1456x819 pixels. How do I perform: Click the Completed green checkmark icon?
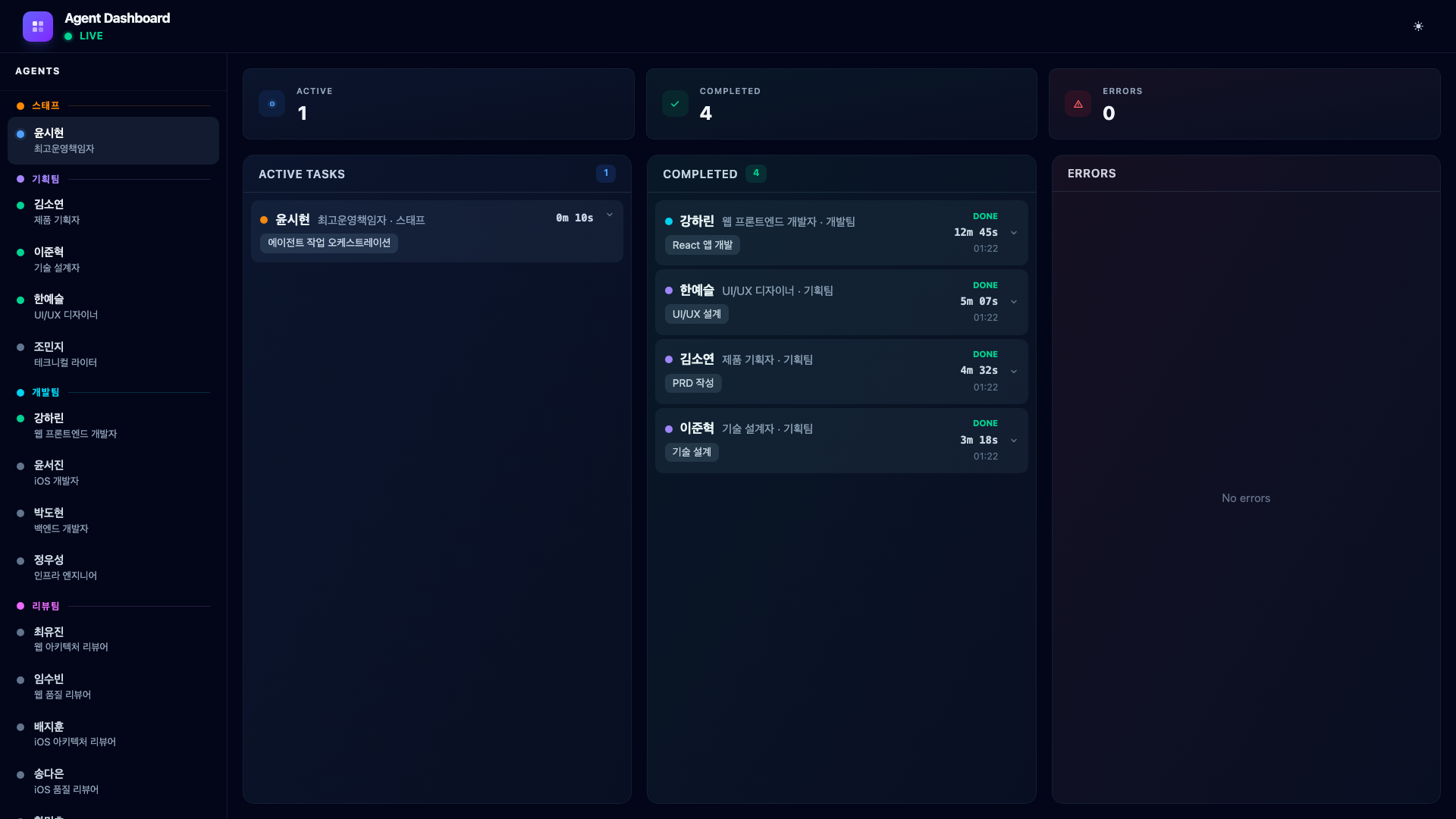coord(675,104)
